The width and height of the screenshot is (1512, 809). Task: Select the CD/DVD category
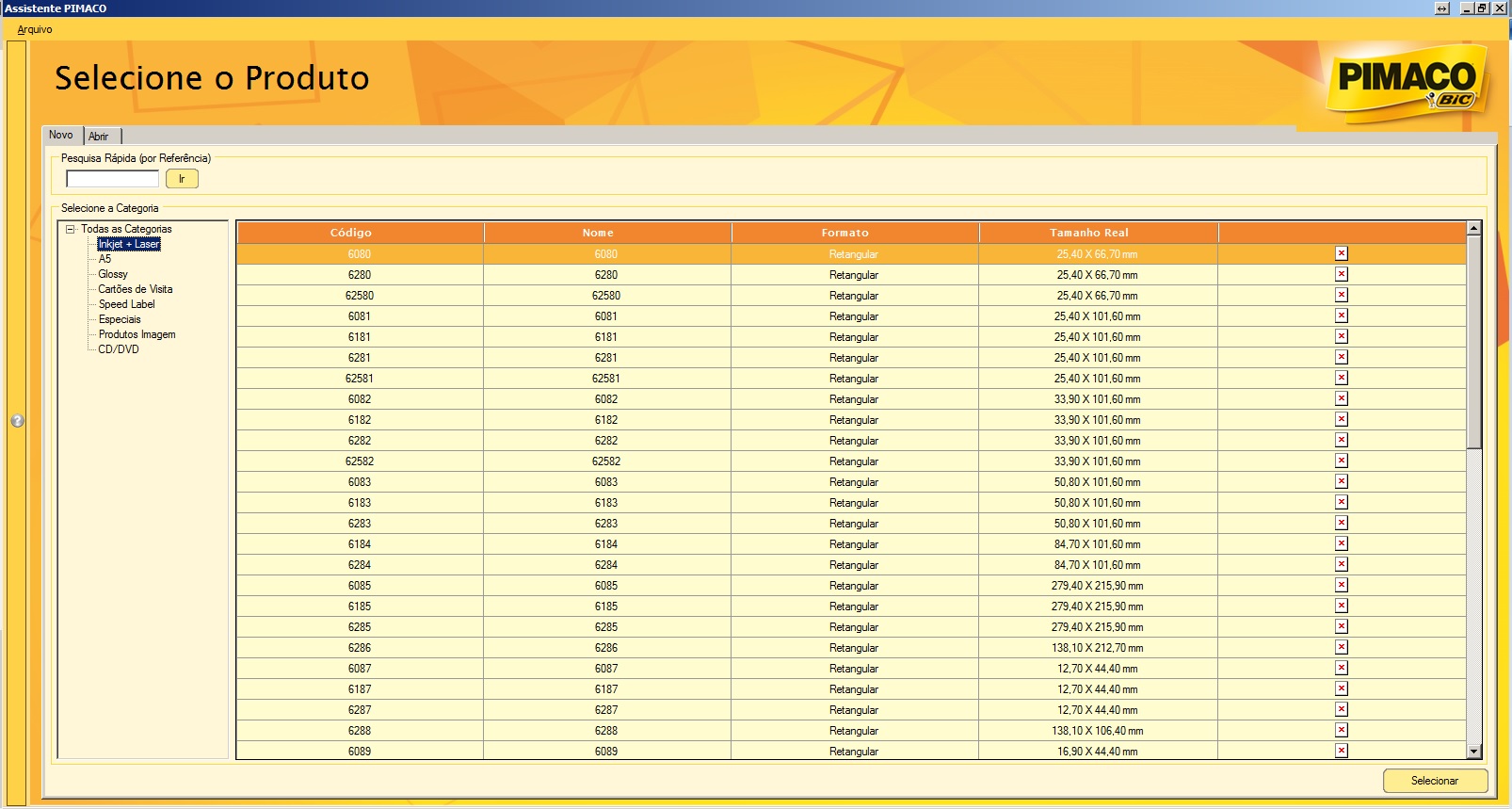(x=119, y=349)
